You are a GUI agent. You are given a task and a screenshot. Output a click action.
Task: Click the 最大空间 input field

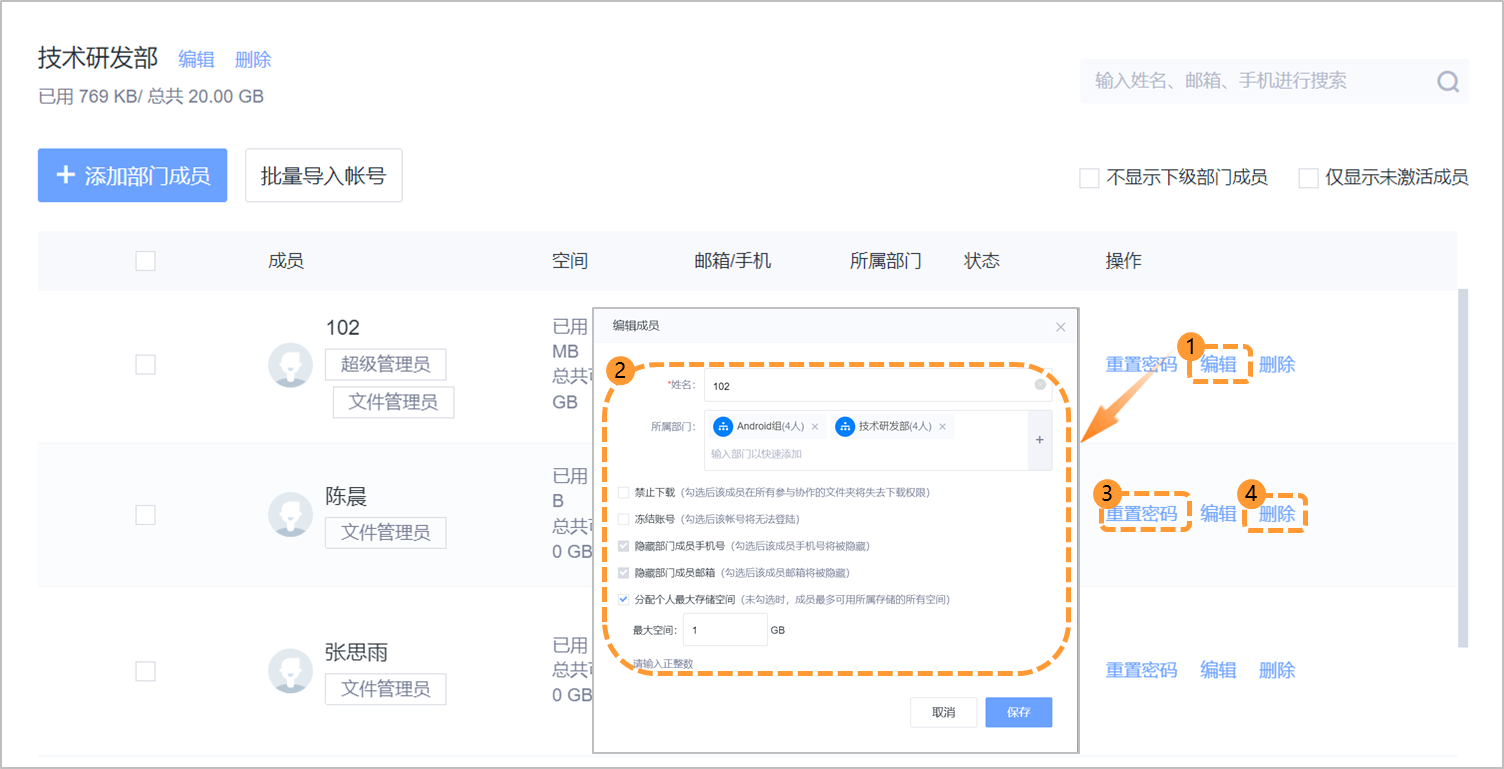pos(725,630)
